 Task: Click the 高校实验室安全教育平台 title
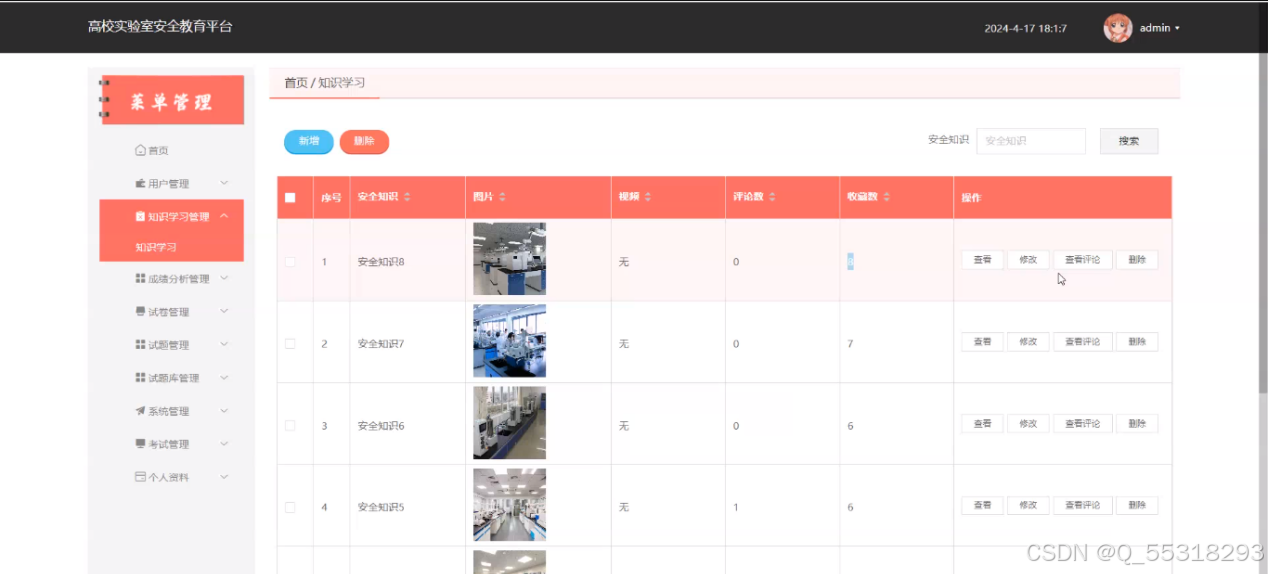point(160,27)
